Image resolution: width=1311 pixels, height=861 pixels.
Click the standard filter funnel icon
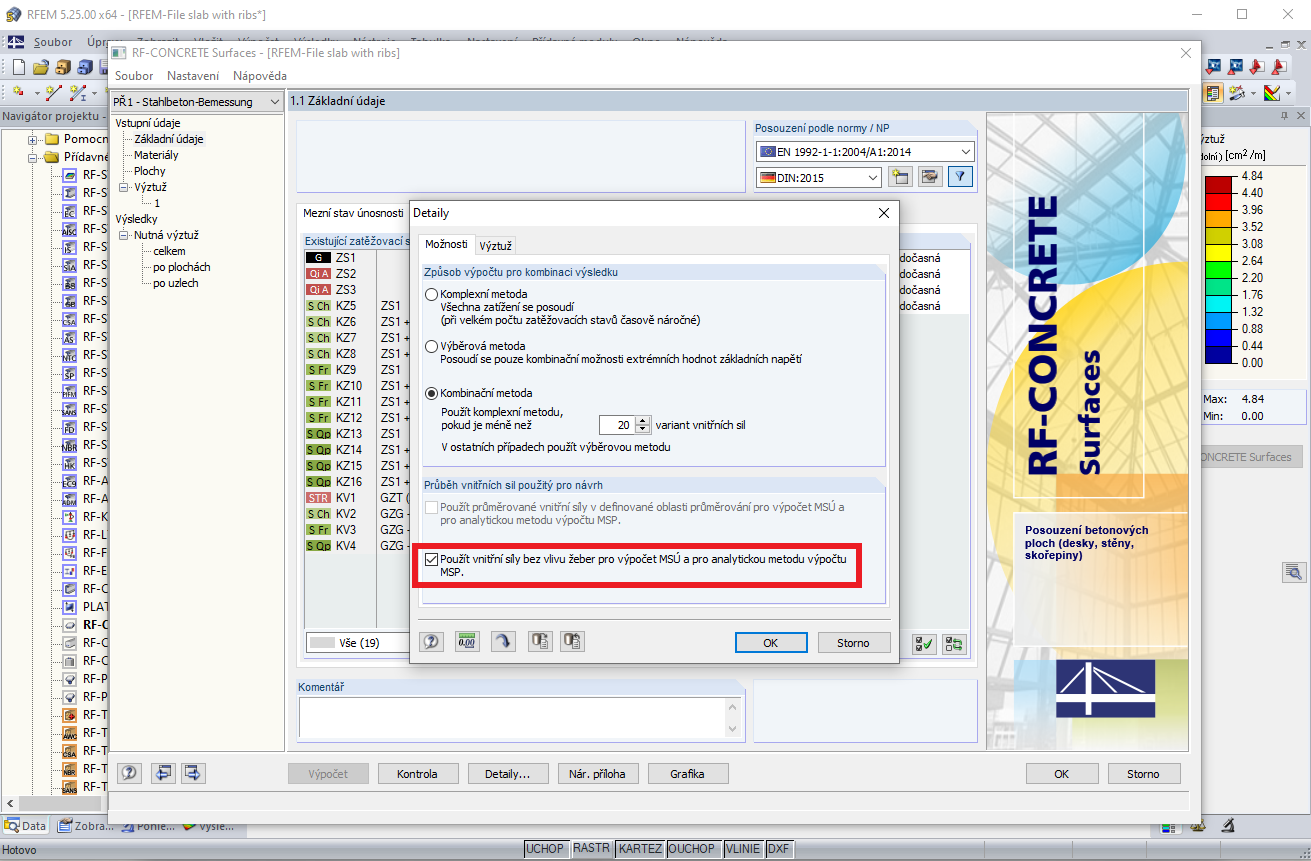[960, 177]
